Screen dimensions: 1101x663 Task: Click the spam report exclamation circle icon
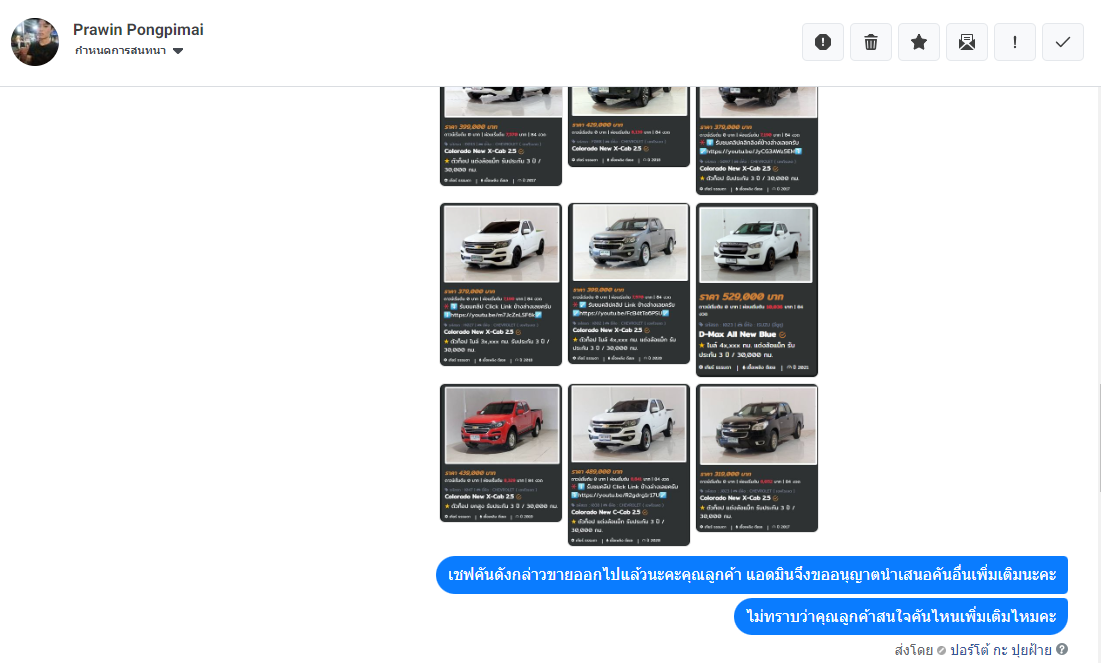coord(823,42)
